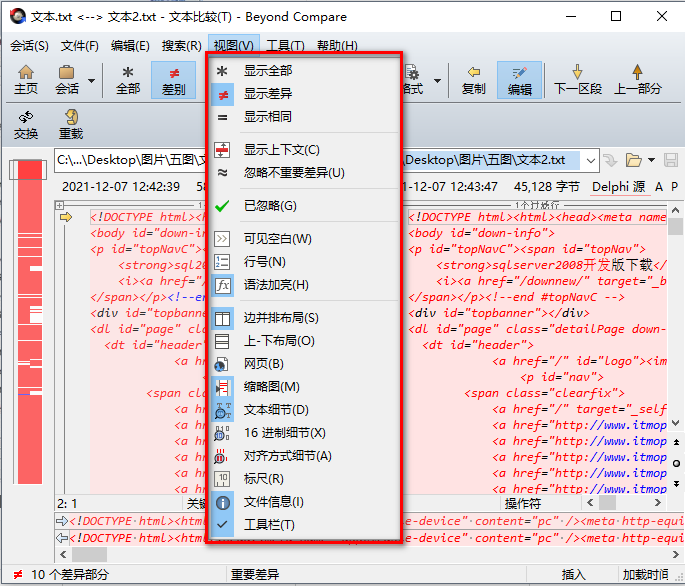Choose 显示上下文(C) menu entry
685x586 pixels.
pyautogui.click(x=304, y=149)
